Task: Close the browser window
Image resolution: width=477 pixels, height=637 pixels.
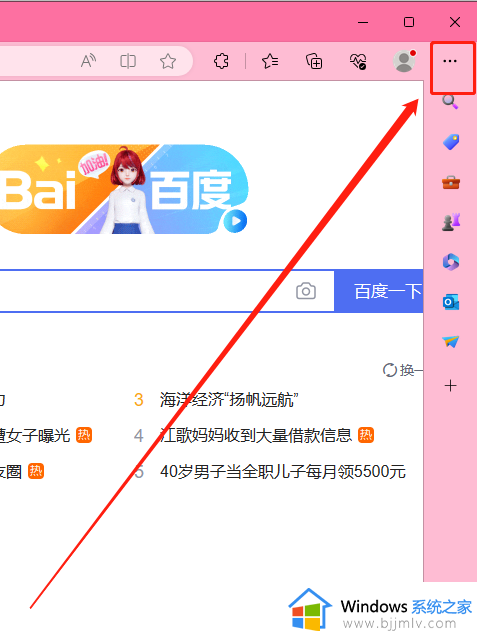Action: coord(455,22)
